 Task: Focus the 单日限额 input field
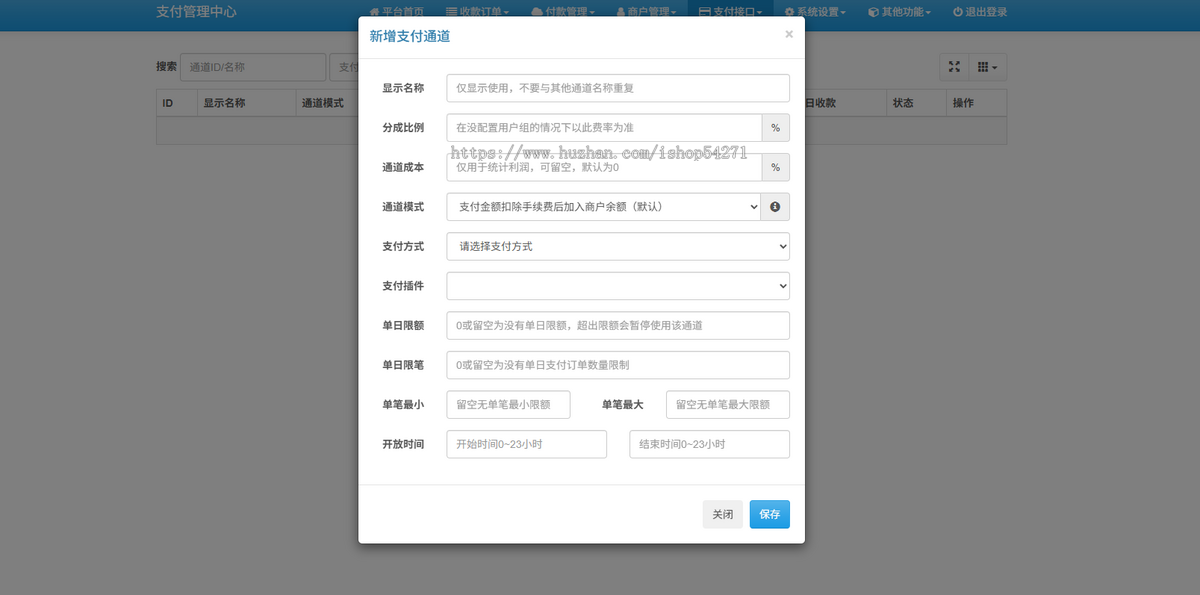(x=618, y=326)
